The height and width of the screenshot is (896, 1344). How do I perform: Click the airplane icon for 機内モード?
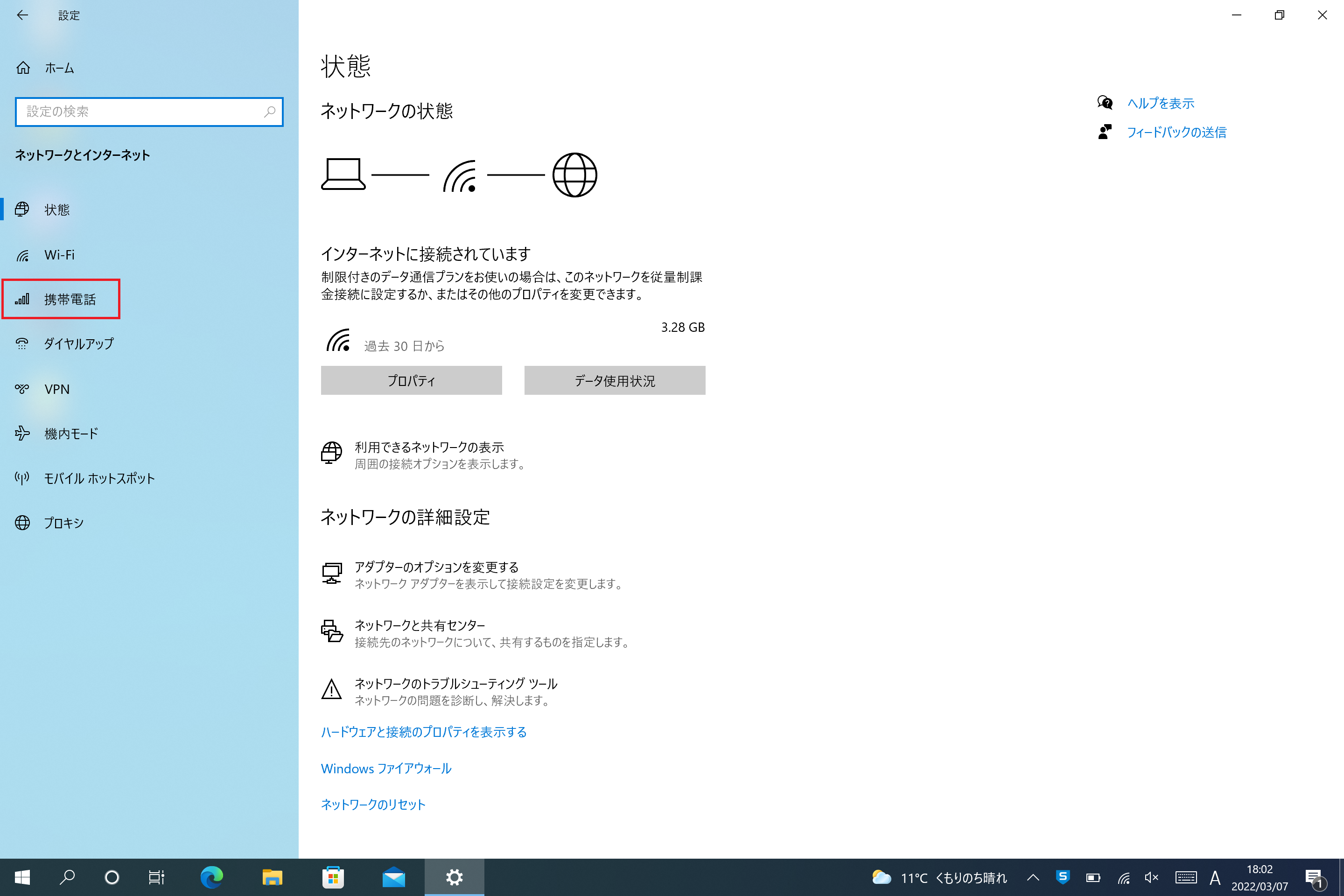(x=22, y=433)
